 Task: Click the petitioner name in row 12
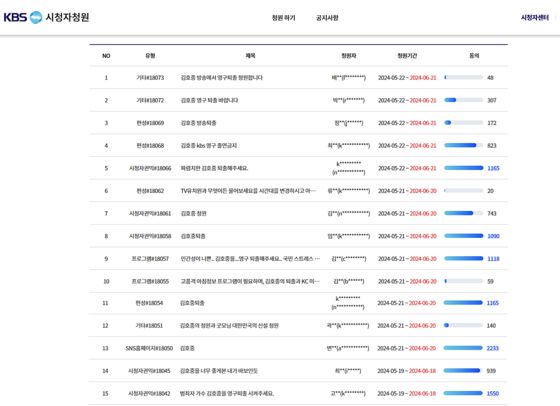[348, 326]
